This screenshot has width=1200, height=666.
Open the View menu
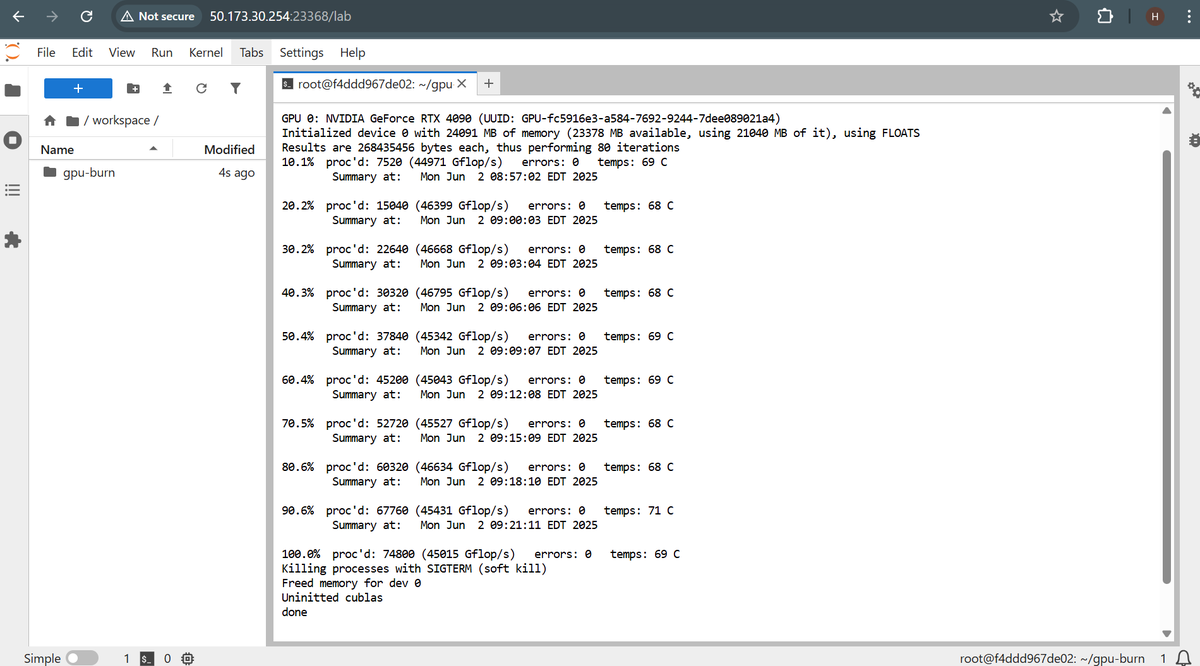pyautogui.click(x=122, y=52)
